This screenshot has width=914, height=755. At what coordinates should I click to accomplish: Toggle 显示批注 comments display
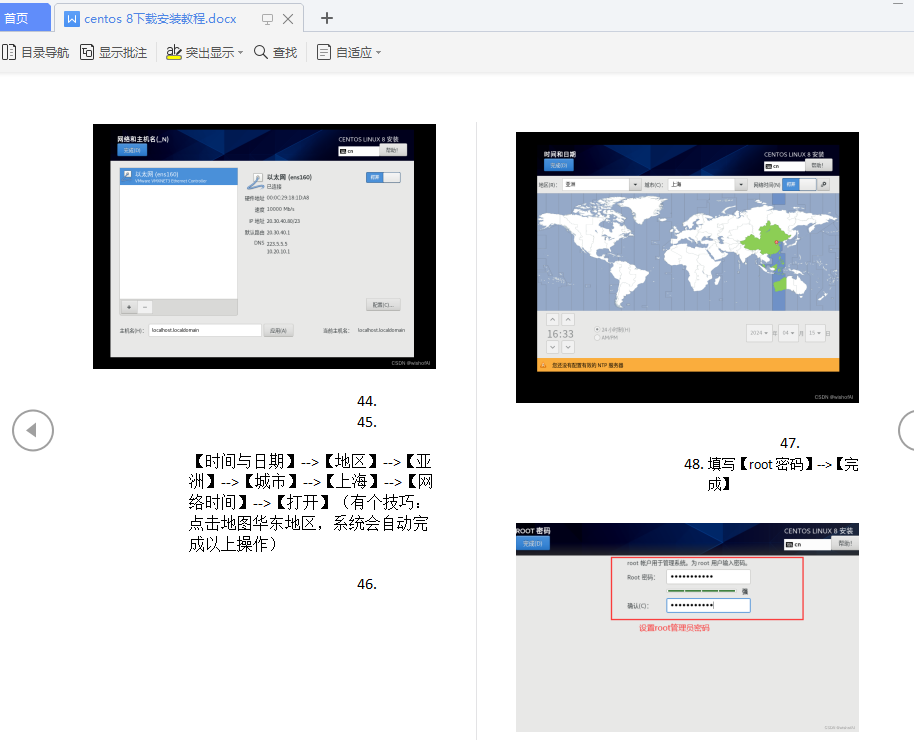pyautogui.click(x=114, y=52)
